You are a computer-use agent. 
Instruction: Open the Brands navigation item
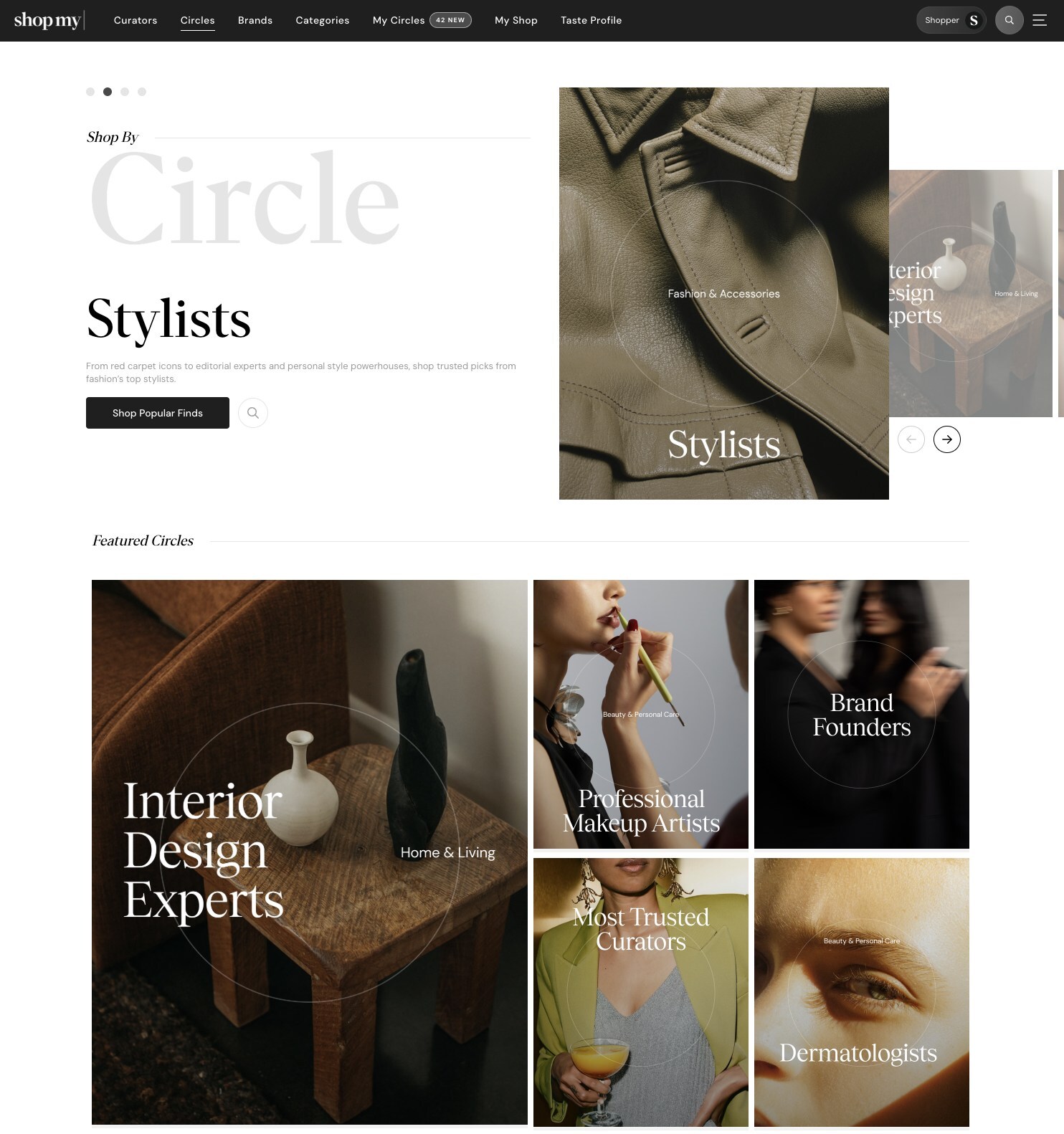tap(255, 20)
